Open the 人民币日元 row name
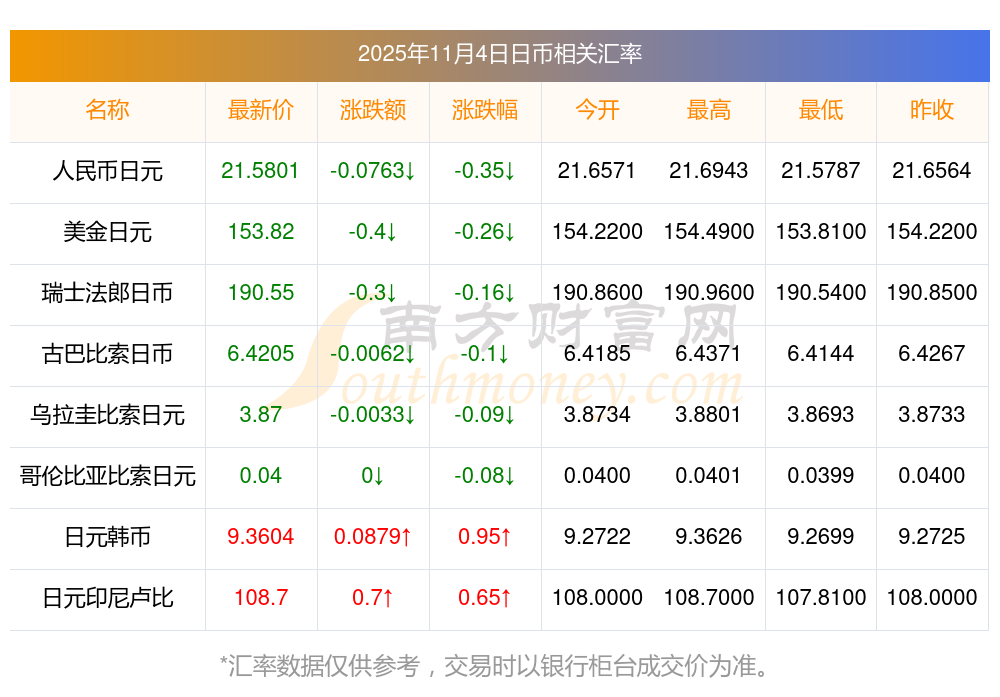This screenshot has height=697, width=1000. point(107,171)
